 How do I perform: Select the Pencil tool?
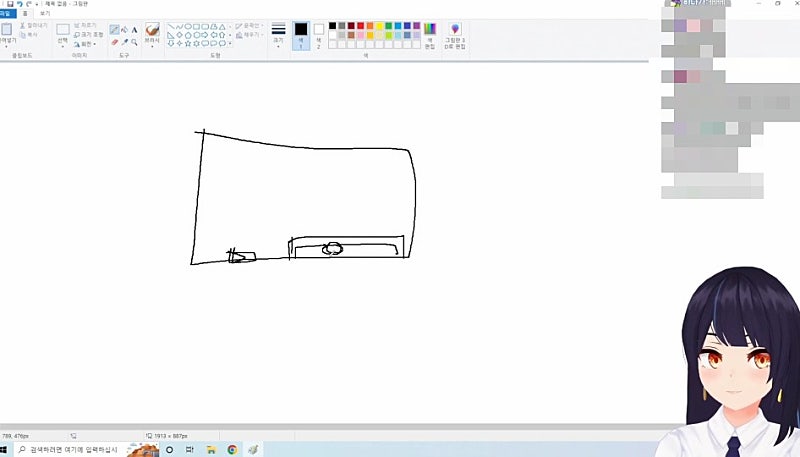point(113,30)
